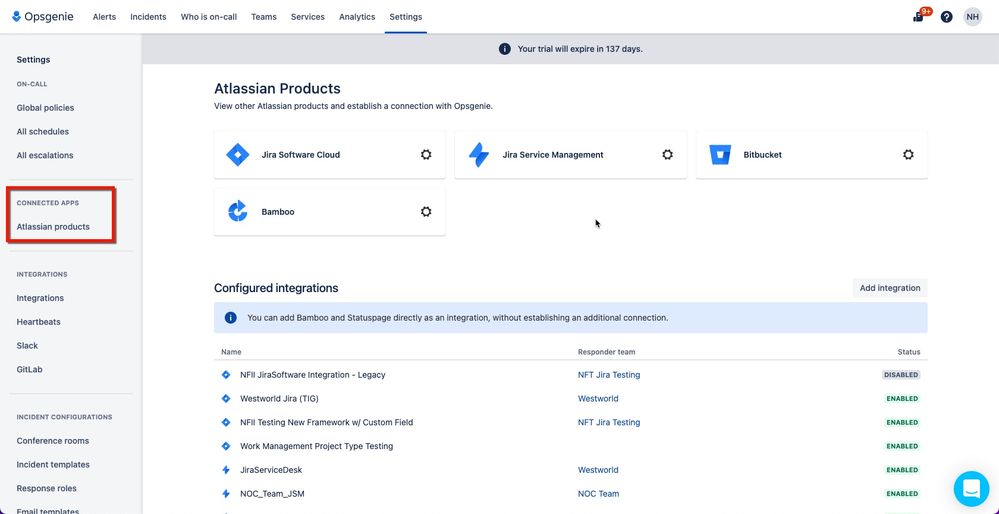Click the Jira Service Management logo icon
Viewport: 999px width, 514px height.
pos(478,155)
